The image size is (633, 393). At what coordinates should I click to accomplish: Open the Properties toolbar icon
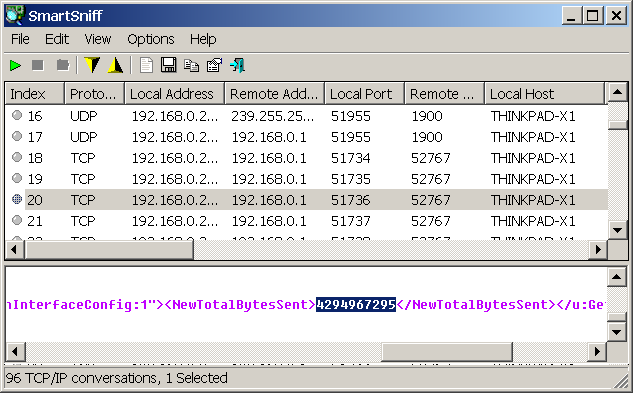click(214, 65)
